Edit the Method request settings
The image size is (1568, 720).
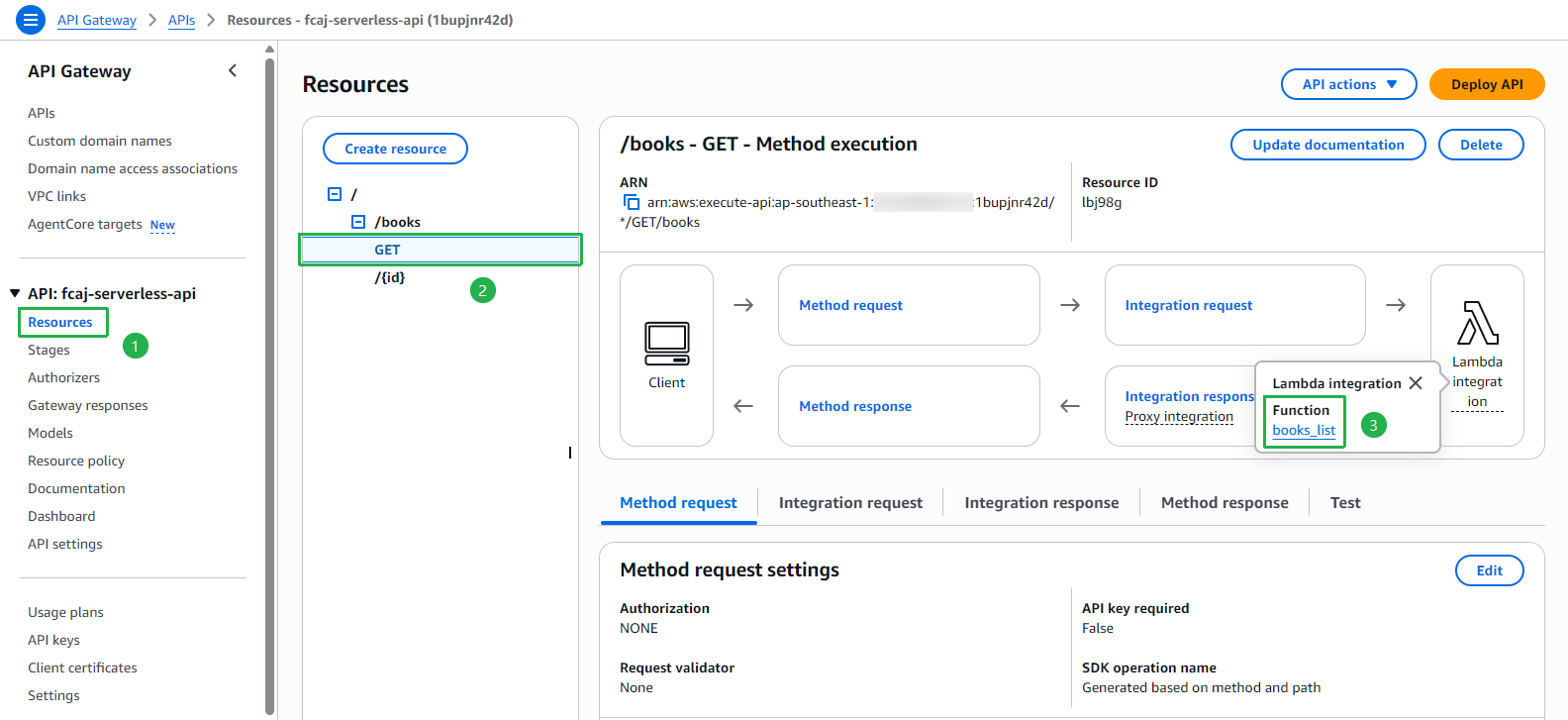pyautogui.click(x=1489, y=570)
